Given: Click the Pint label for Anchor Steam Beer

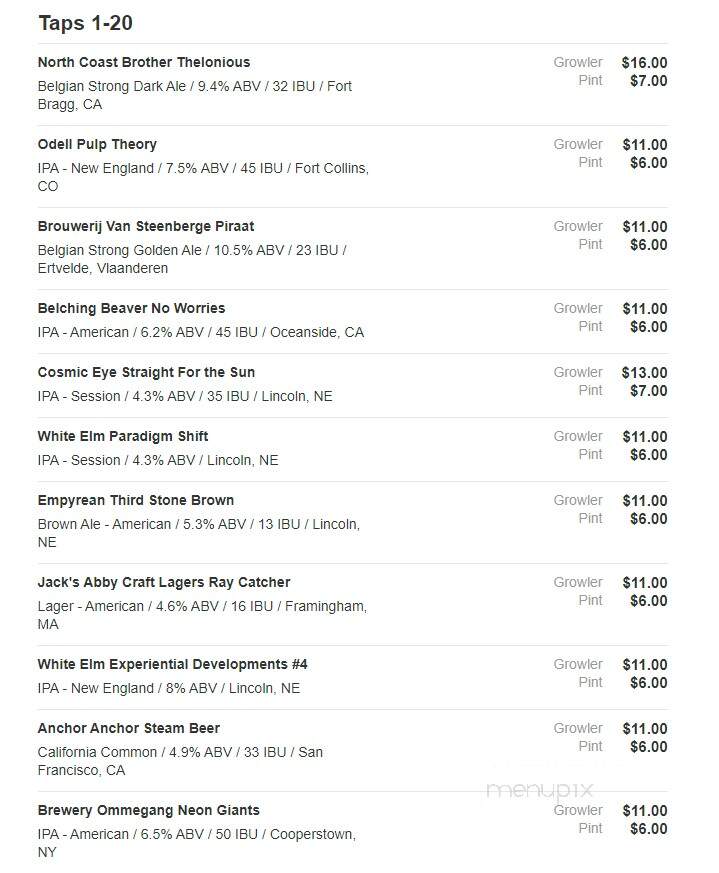Looking at the screenshot, I should 590,746.
